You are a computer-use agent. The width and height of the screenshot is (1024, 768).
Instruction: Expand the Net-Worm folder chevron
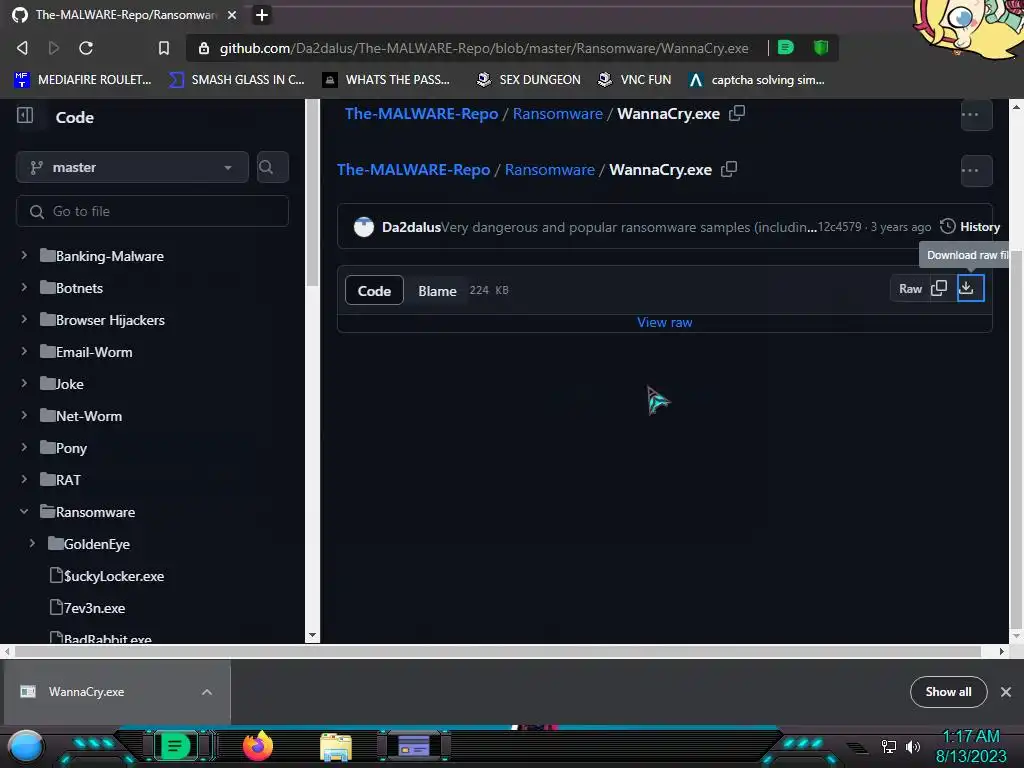click(24, 415)
